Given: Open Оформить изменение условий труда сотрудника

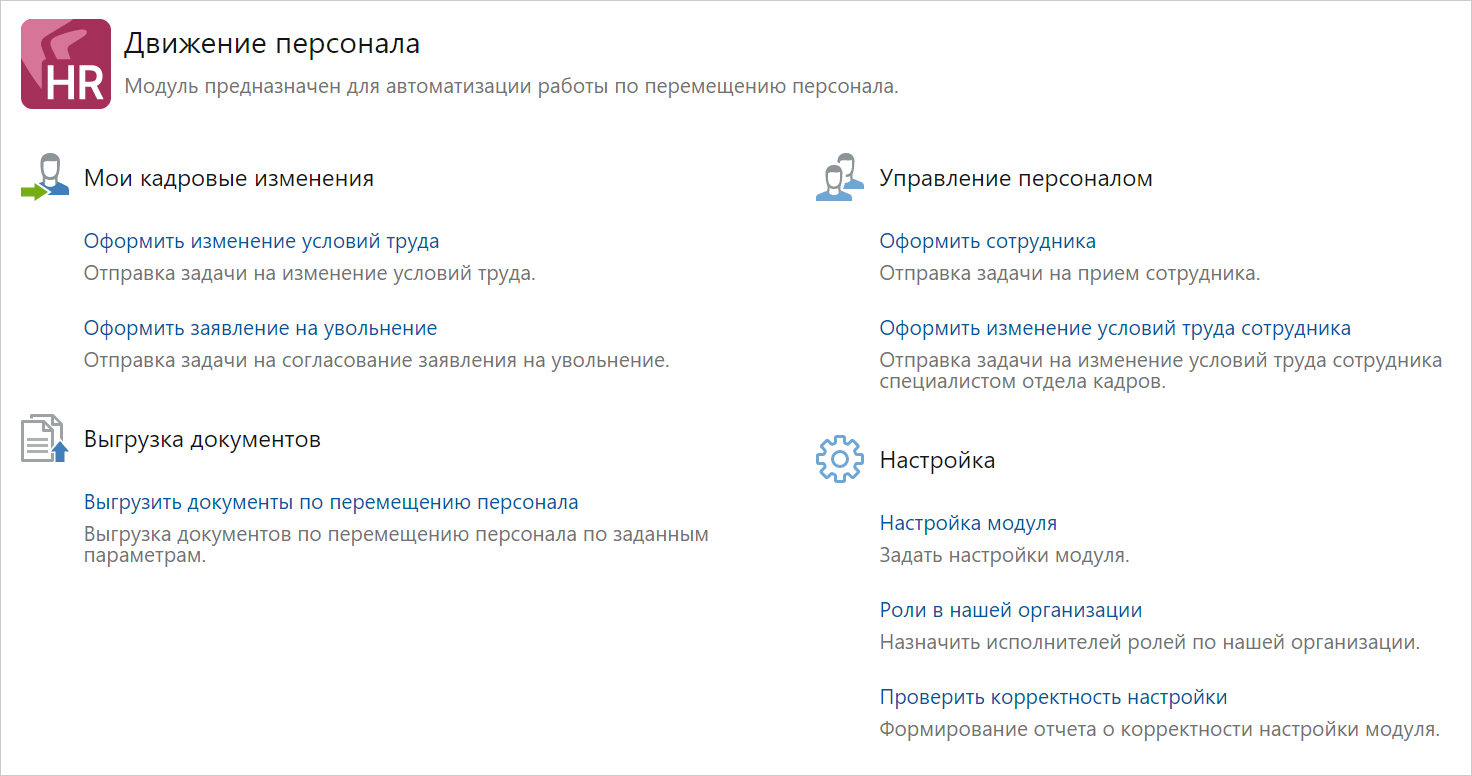Looking at the screenshot, I should coord(1114,327).
